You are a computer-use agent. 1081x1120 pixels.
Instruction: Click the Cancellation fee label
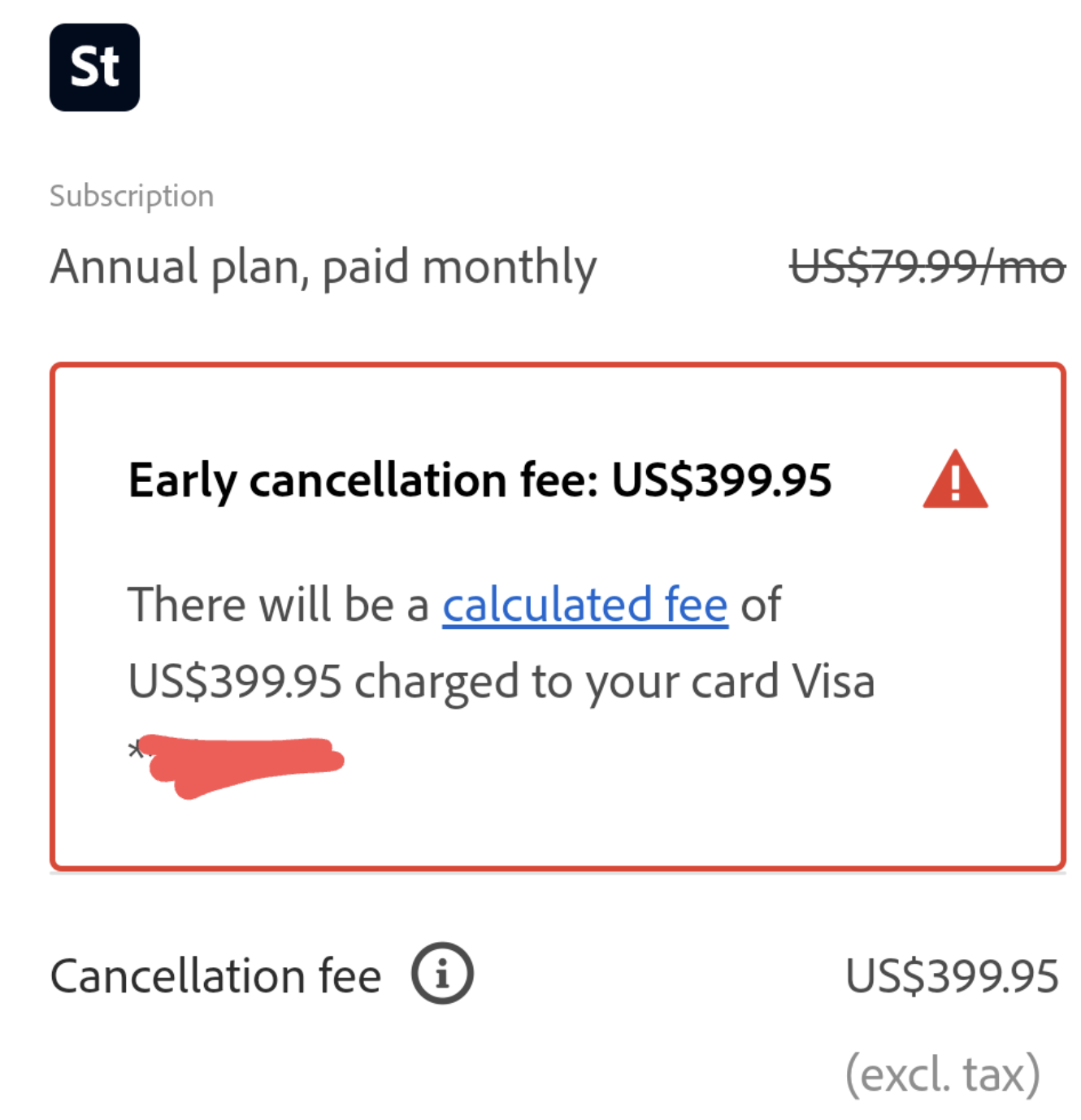coord(215,976)
